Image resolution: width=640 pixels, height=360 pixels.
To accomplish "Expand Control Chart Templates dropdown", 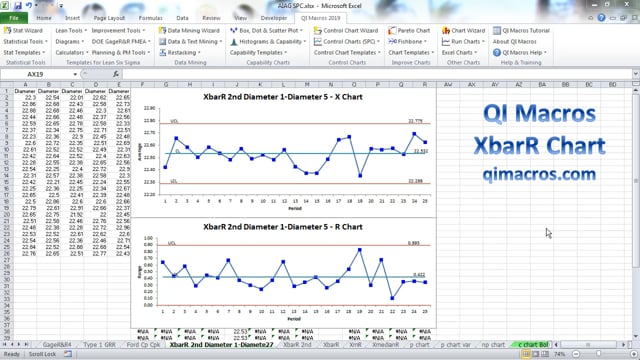I will (x=347, y=53).
